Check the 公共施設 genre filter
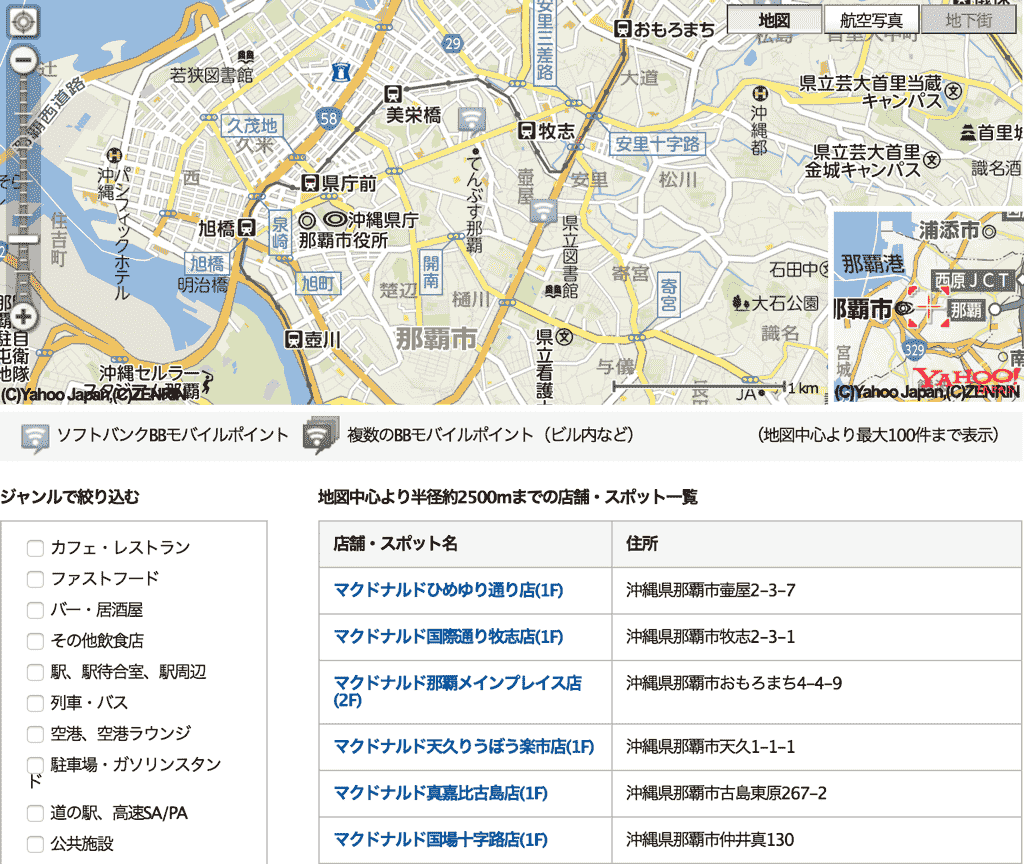Image resolution: width=1024 pixels, height=864 pixels. coord(35,844)
